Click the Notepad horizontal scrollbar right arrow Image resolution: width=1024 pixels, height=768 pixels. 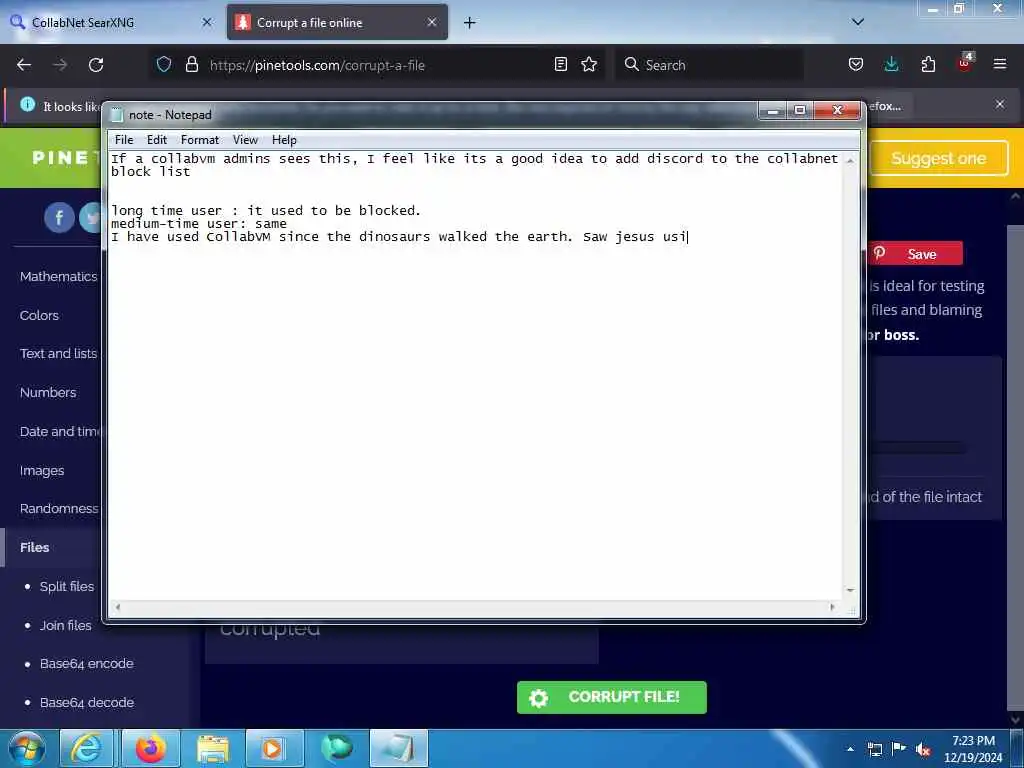[x=832, y=607]
